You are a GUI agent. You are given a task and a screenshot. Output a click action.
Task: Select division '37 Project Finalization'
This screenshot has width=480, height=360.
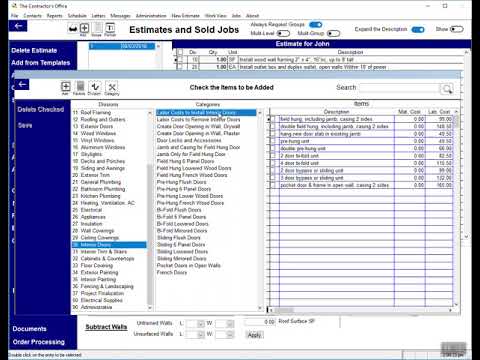109,293
